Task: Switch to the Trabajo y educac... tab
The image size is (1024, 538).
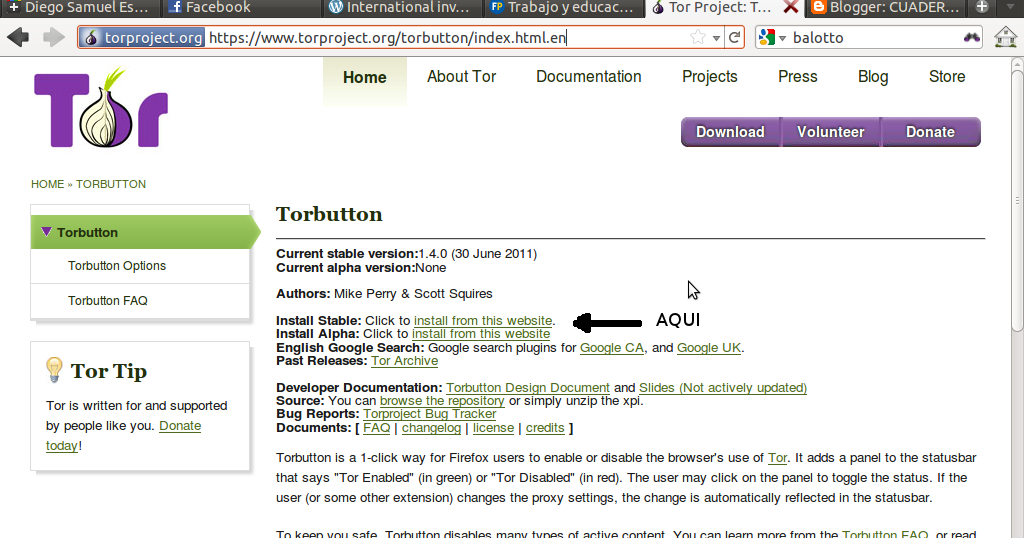Action: 563,8
